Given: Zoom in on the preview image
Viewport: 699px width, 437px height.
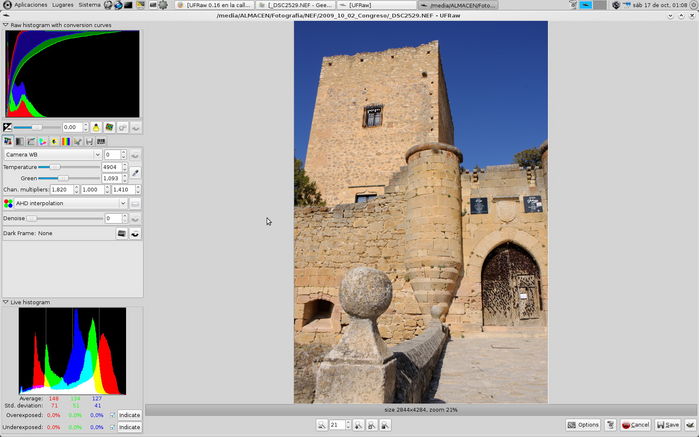Looking at the screenshot, I should coord(358,425).
